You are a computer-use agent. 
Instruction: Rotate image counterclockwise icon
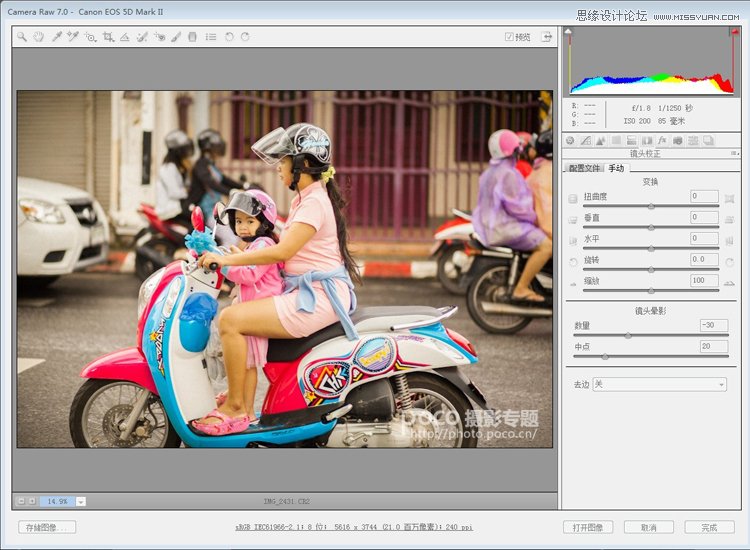(x=228, y=37)
